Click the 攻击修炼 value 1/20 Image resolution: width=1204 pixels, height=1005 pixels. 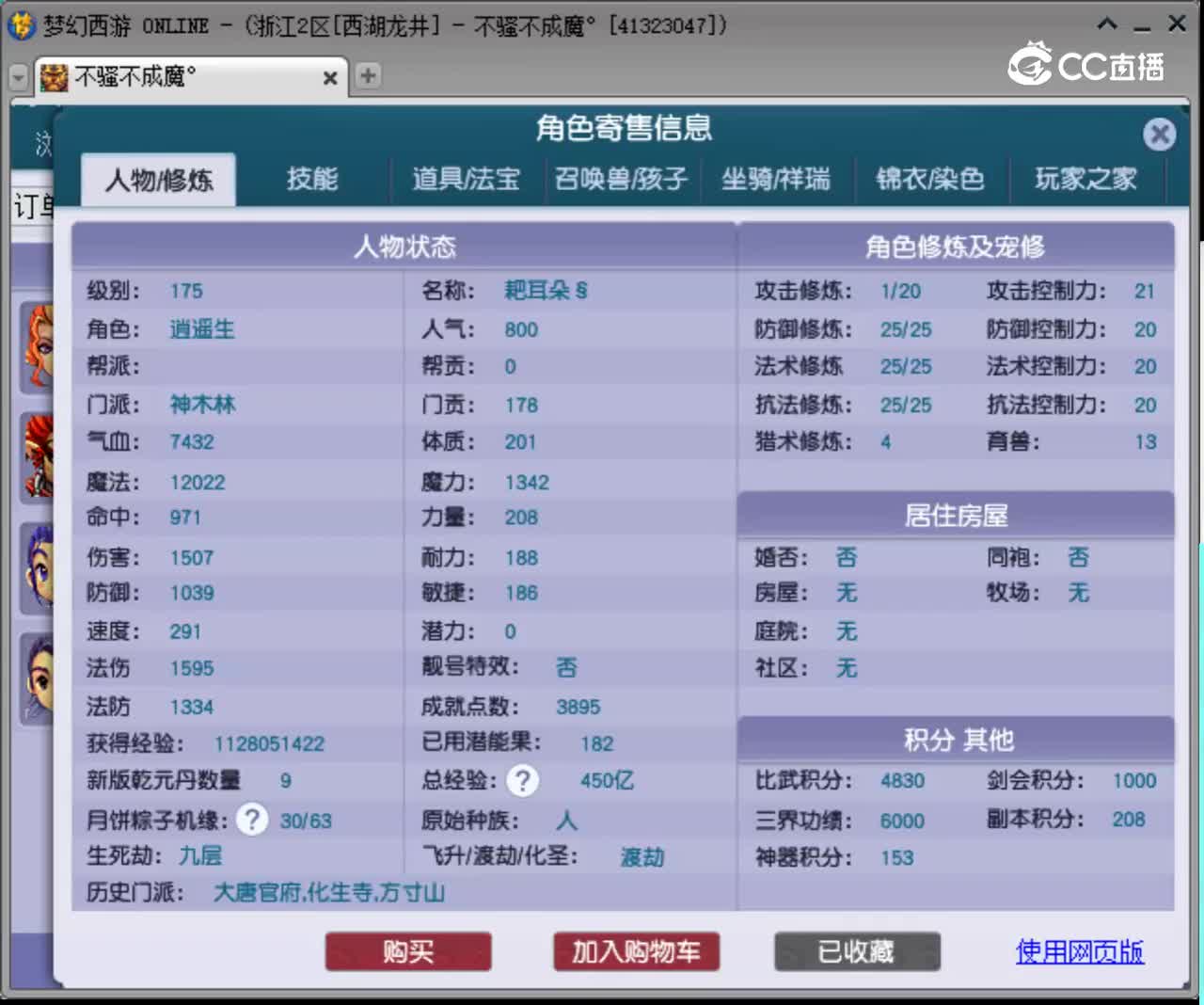pyautogui.click(x=900, y=291)
